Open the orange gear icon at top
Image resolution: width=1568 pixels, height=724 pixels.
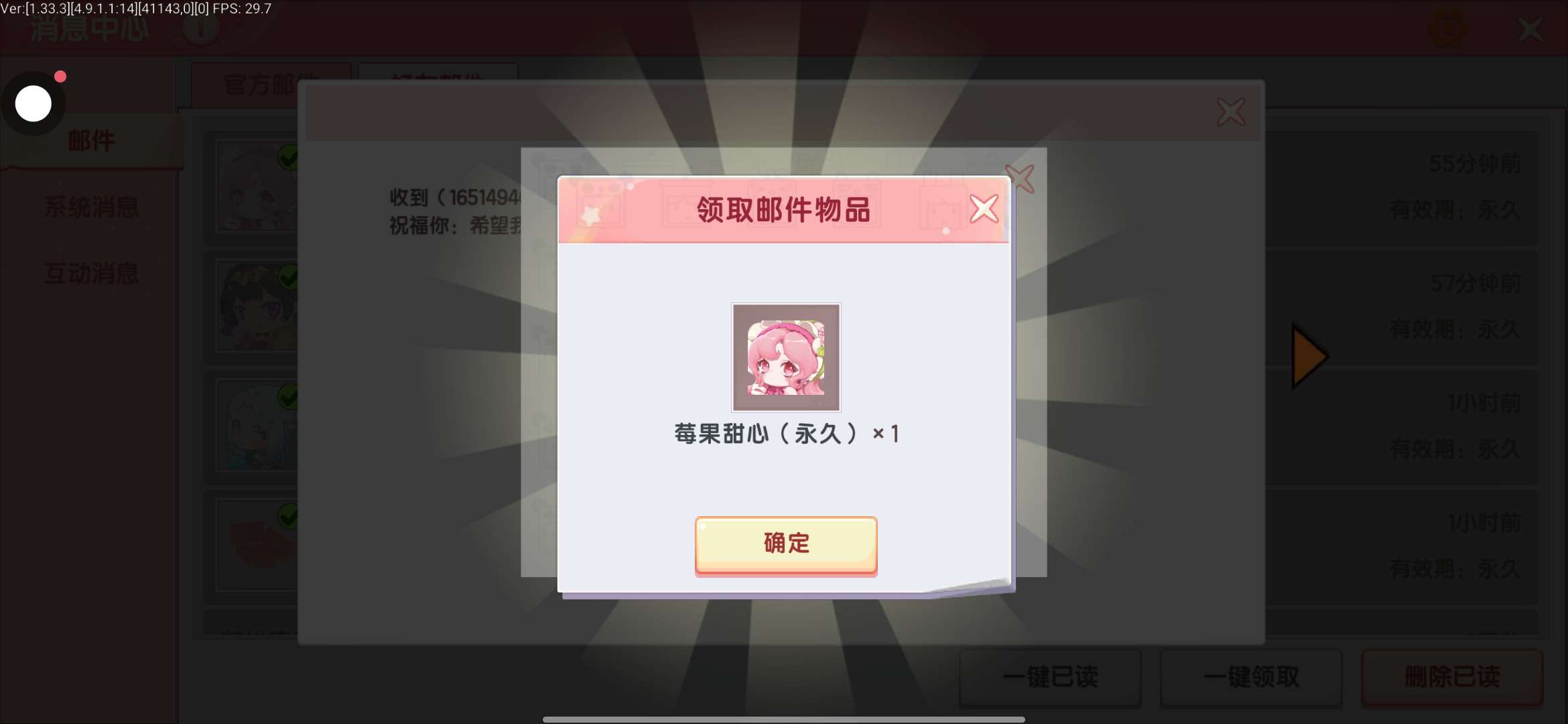pos(1447,28)
